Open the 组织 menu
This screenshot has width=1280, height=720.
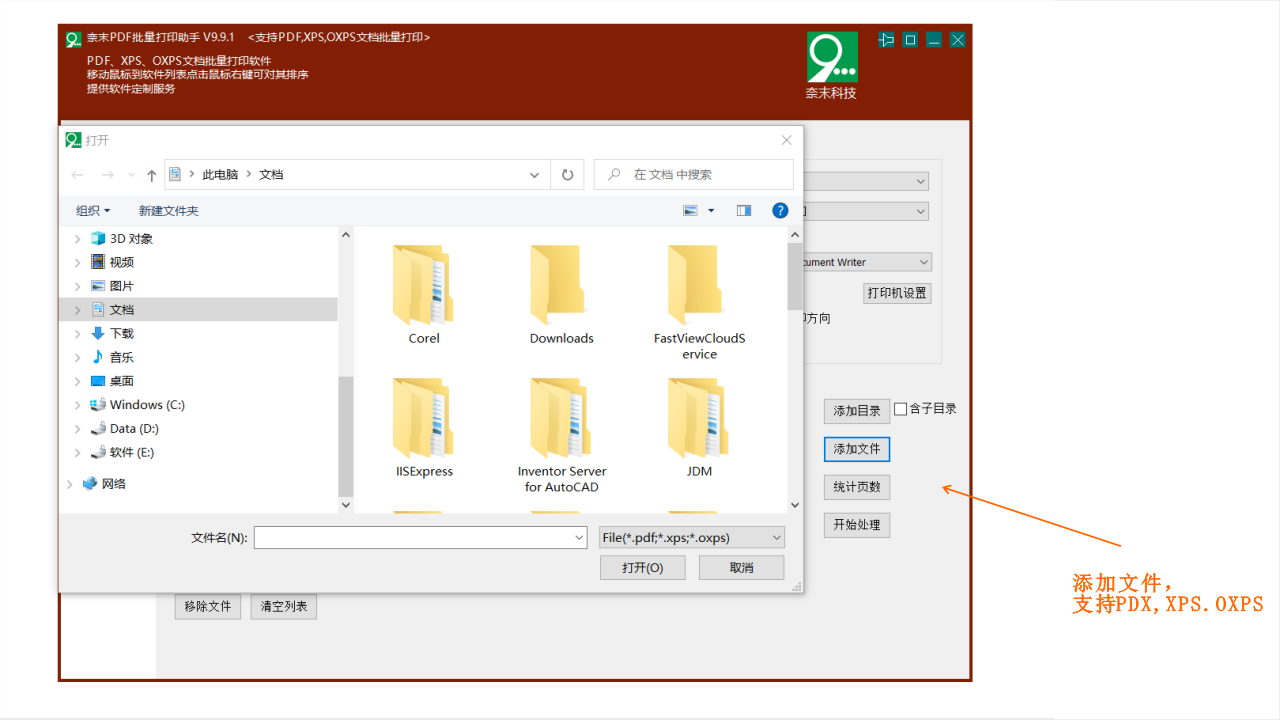tap(93, 211)
